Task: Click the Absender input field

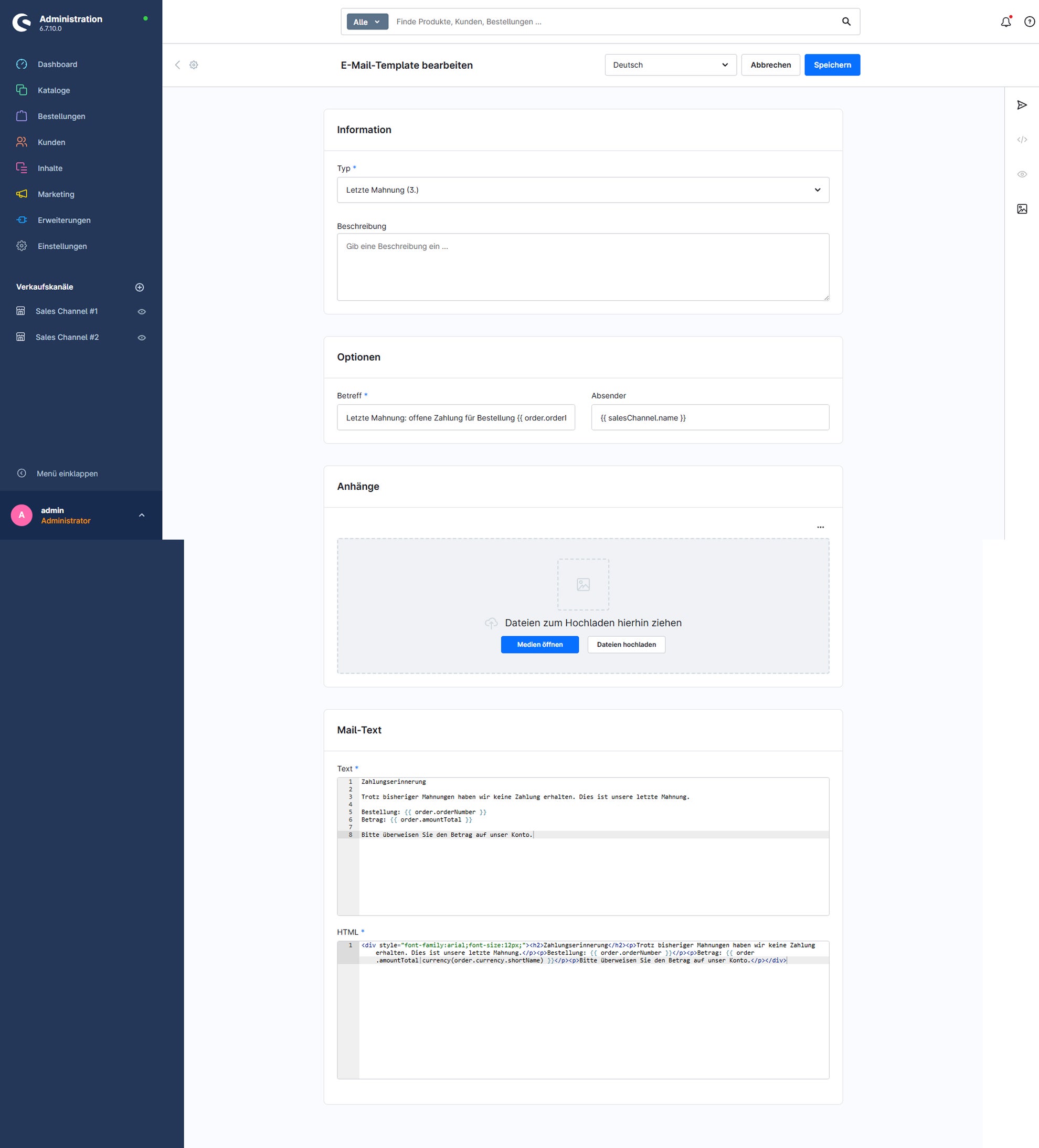Action: 710,417
